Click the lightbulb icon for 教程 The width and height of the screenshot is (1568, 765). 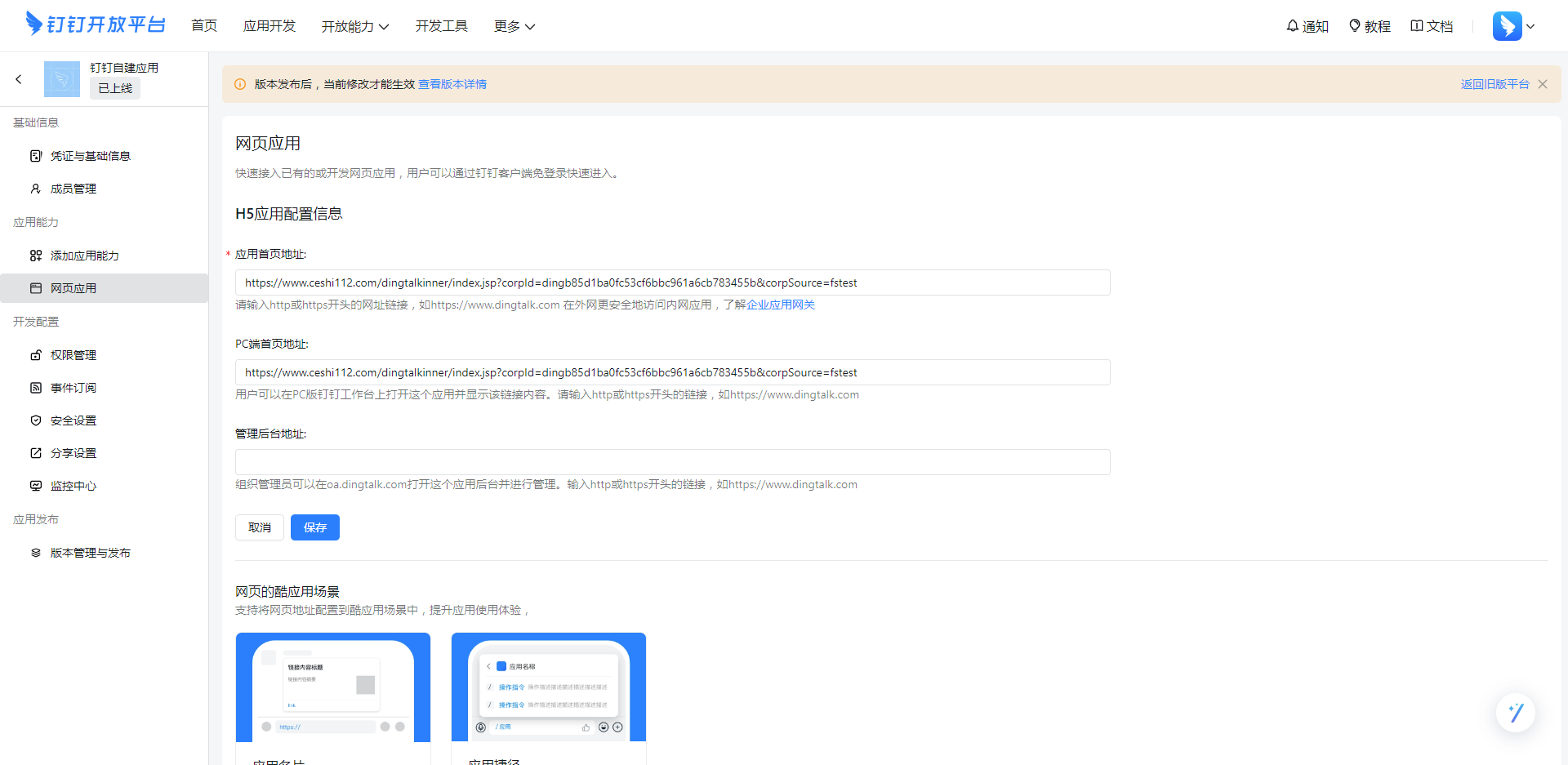pos(1355,26)
